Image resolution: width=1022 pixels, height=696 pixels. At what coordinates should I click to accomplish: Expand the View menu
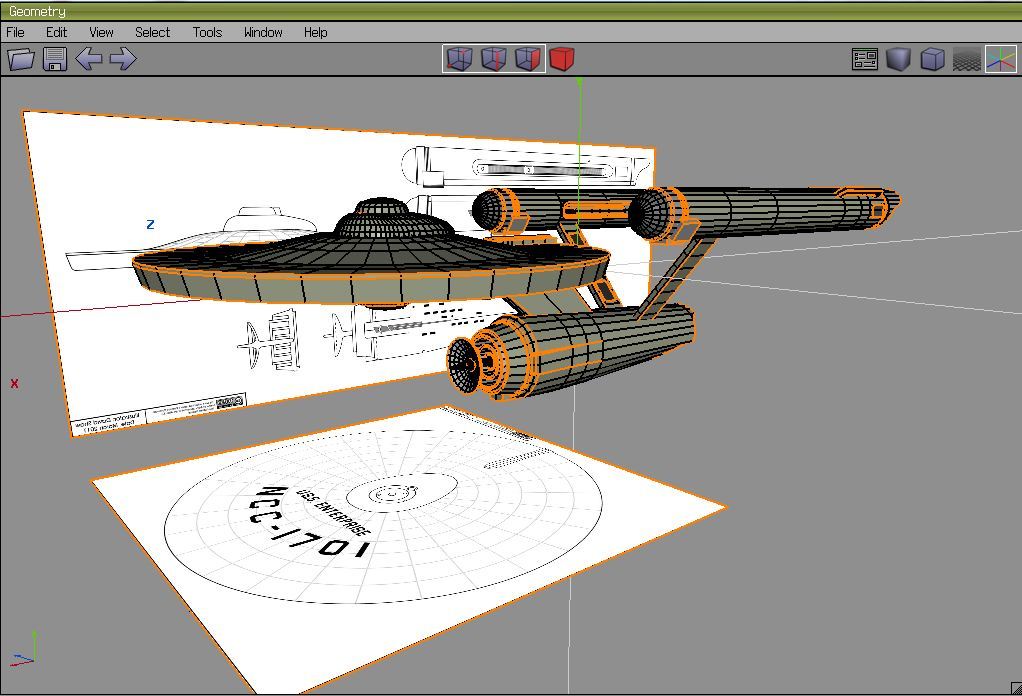tap(101, 32)
